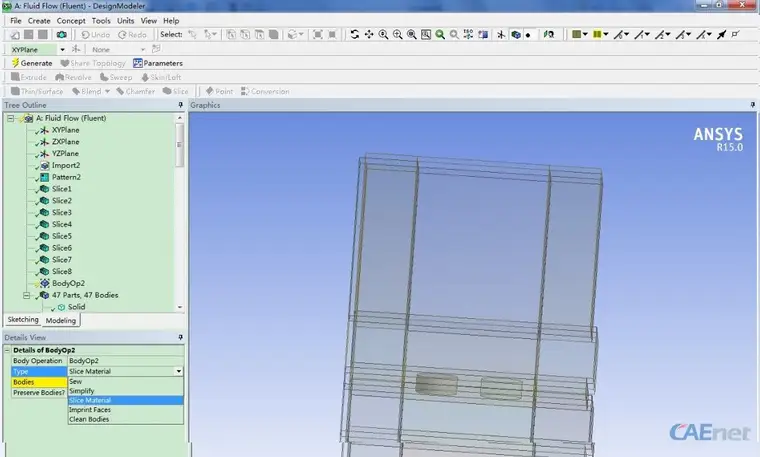This screenshot has height=457, width=760.
Task: Choose Clean Bodies from the Type list
Action: point(126,419)
